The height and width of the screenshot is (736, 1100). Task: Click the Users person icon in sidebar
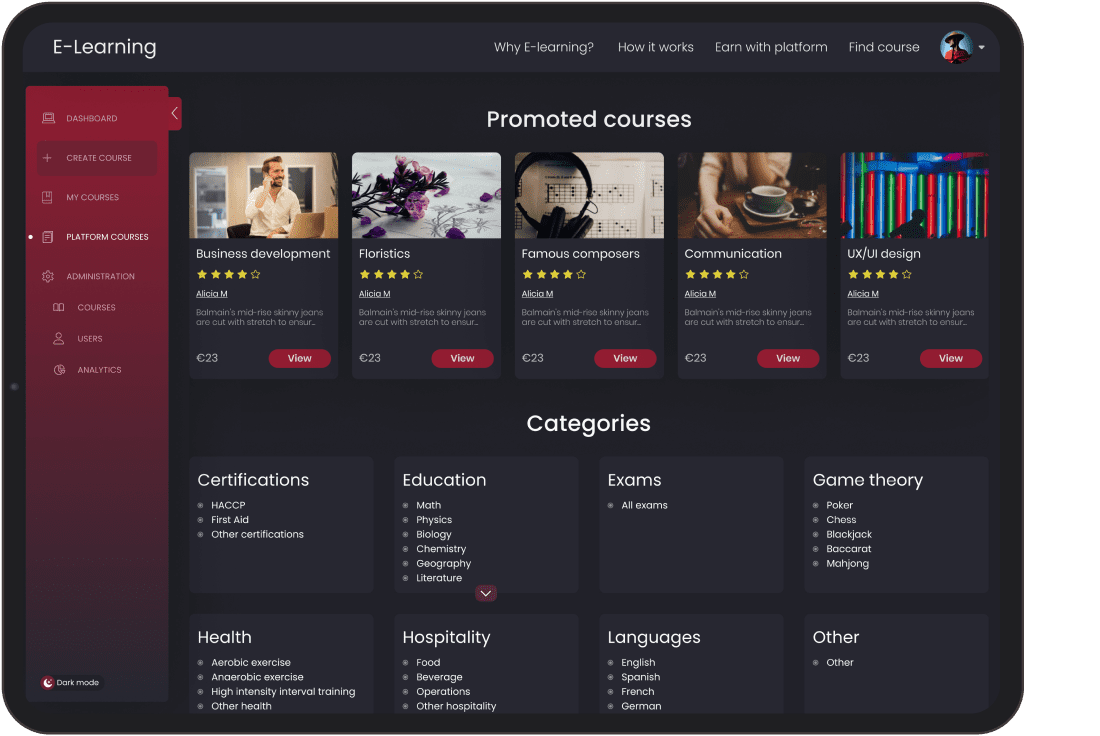point(59,339)
